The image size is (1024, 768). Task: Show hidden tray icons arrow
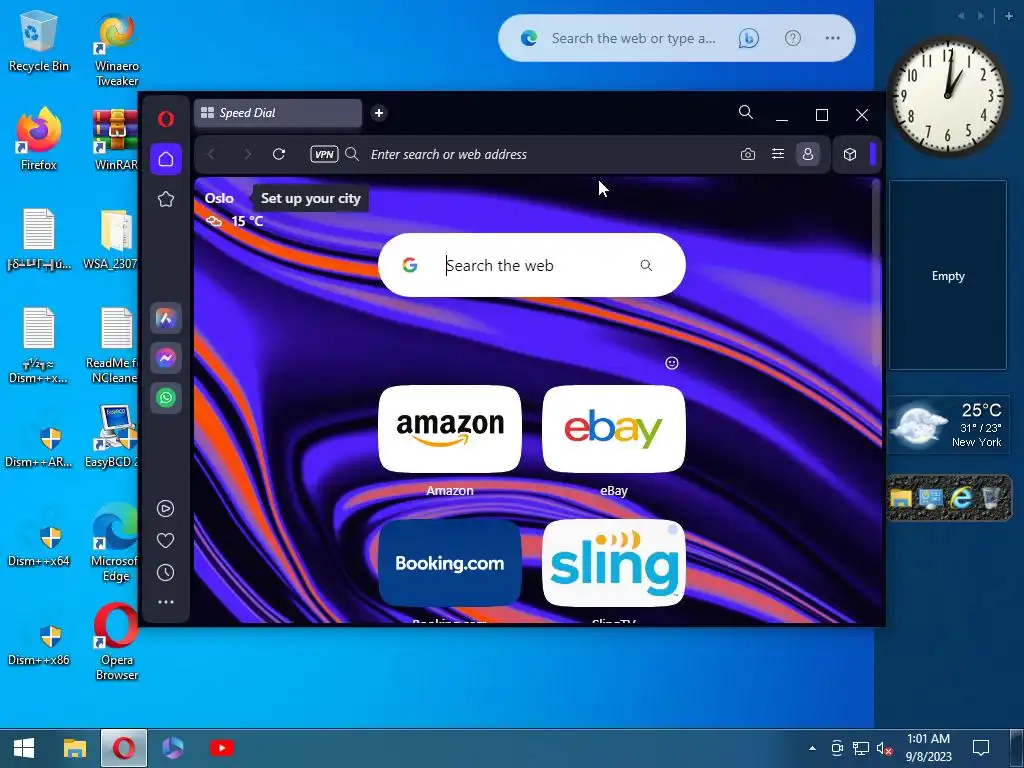(812, 748)
